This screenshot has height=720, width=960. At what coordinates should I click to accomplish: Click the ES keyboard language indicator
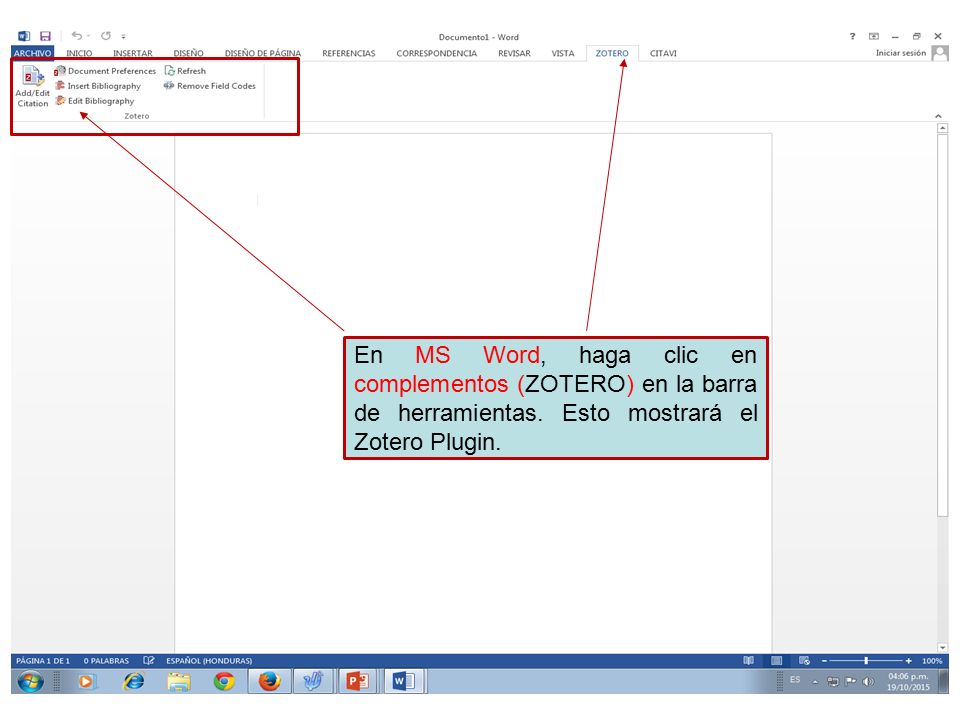coord(795,680)
